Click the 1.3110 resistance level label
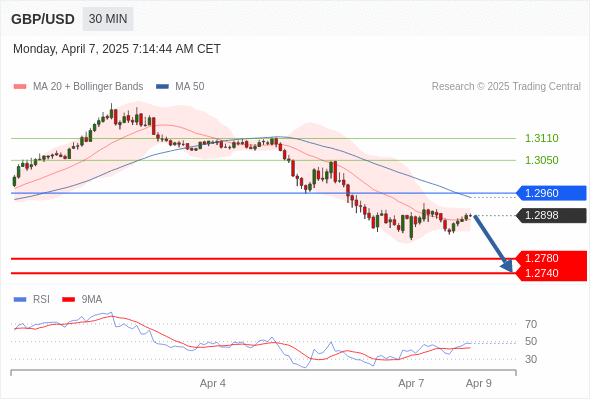 click(541, 138)
